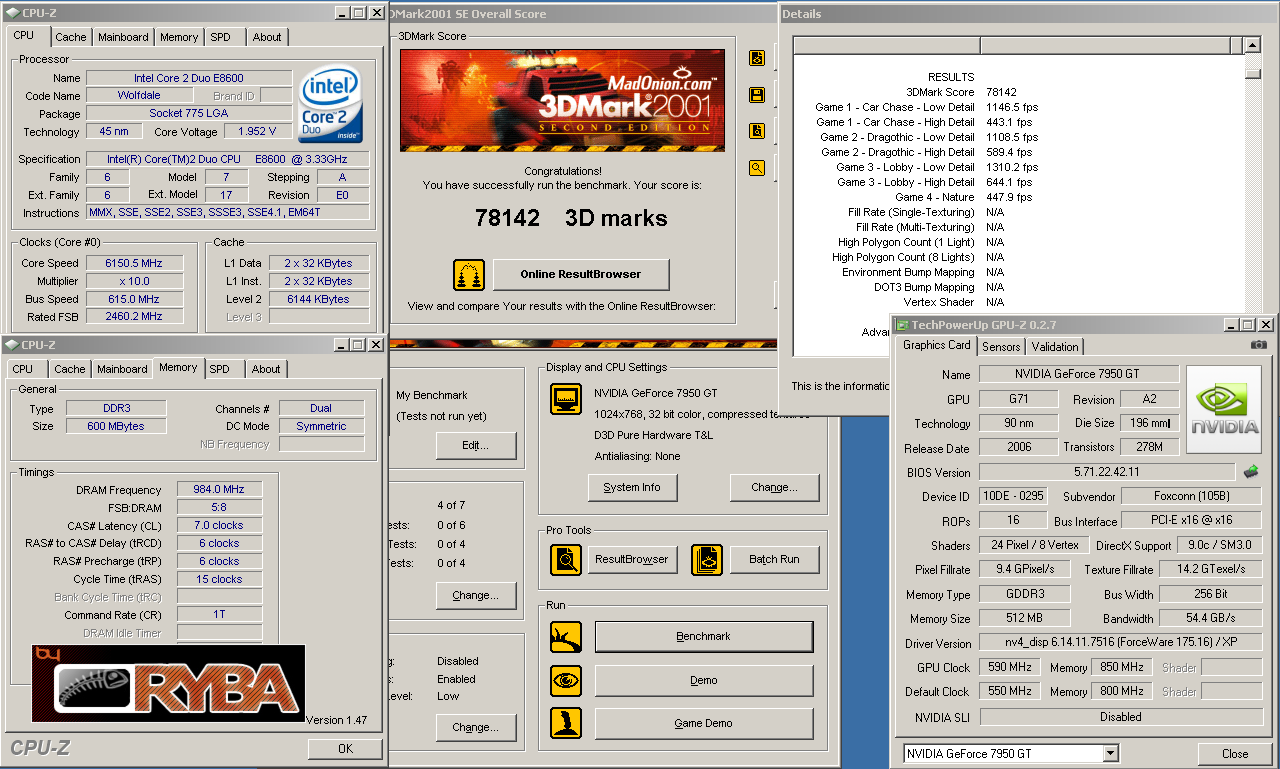Click the Batch Run button
This screenshot has height=769, width=1280.
tap(774, 559)
